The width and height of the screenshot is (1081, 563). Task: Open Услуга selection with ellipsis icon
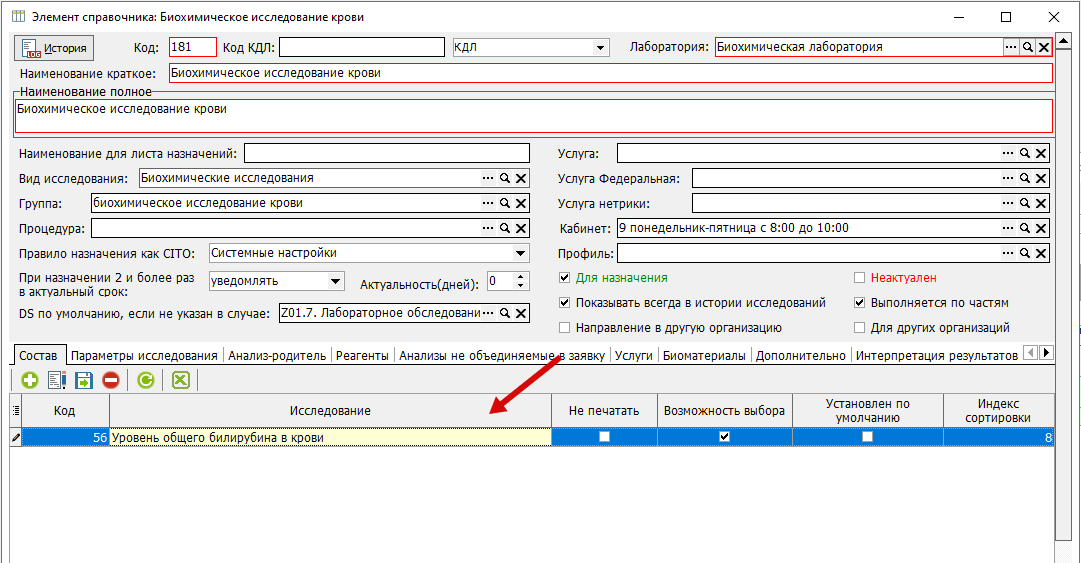tap(1008, 153)
